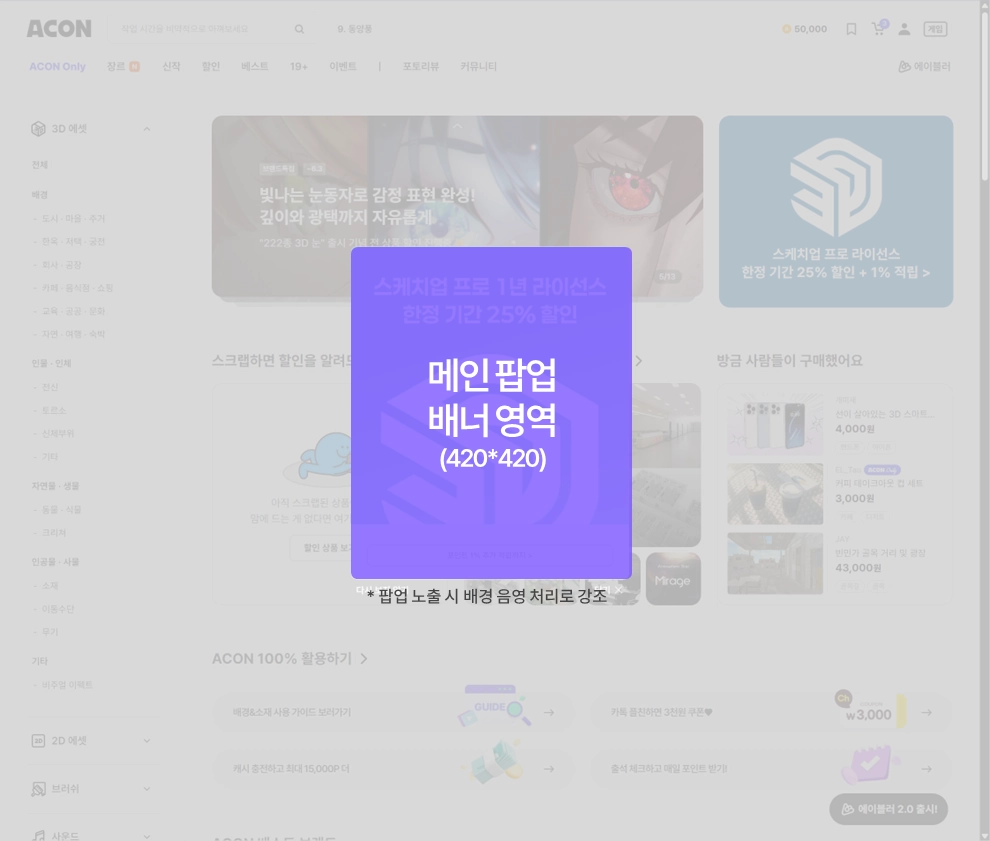Click the search magnifier icon
Screen dimensions: 990x841
coord(299,29)
